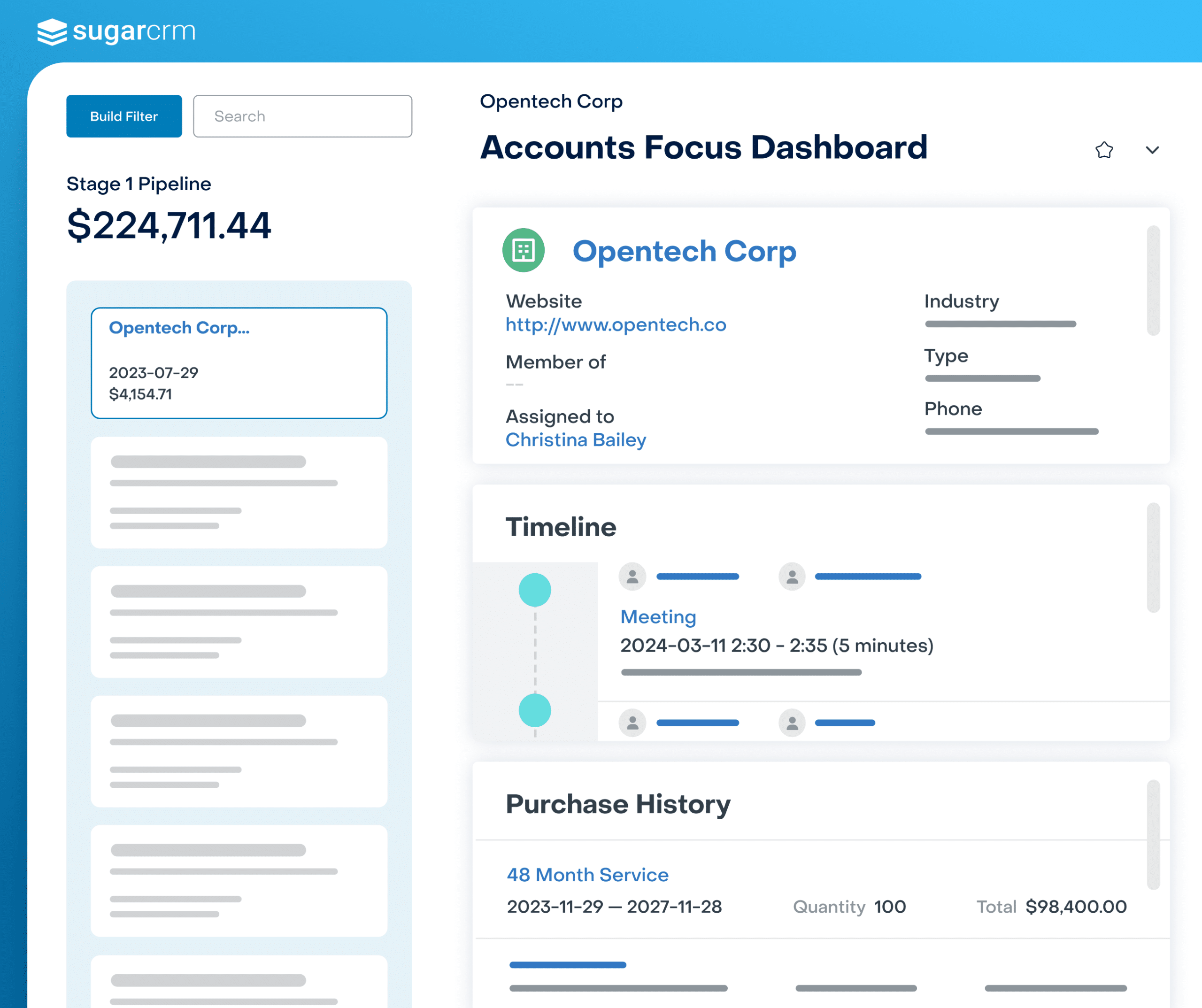
Task: Click the Member of field label
Action: (556, 362)
